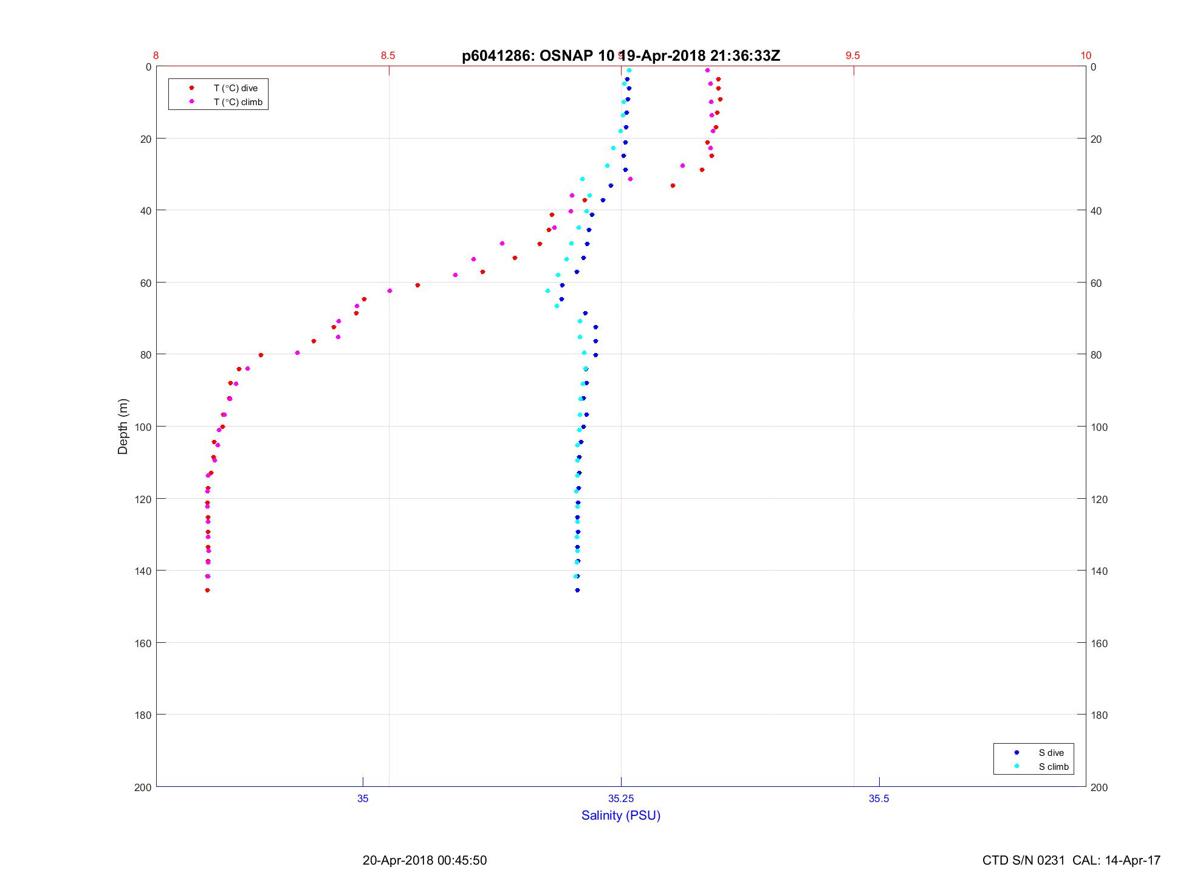Click depth tick 180 on the right axis
Screen dimensions: 1200x885
pos(1099,715)
